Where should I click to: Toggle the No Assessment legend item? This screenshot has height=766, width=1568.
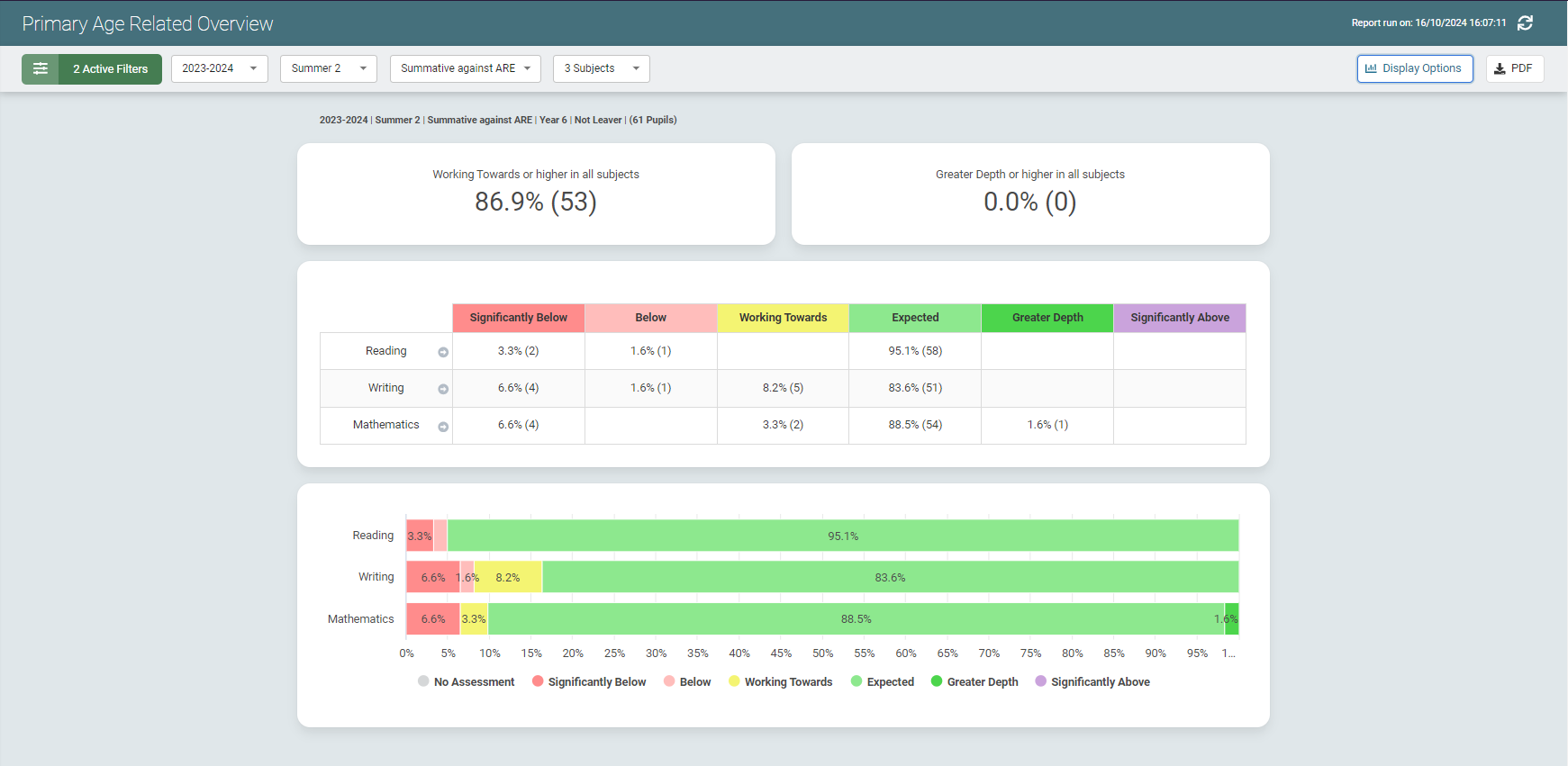466,682
